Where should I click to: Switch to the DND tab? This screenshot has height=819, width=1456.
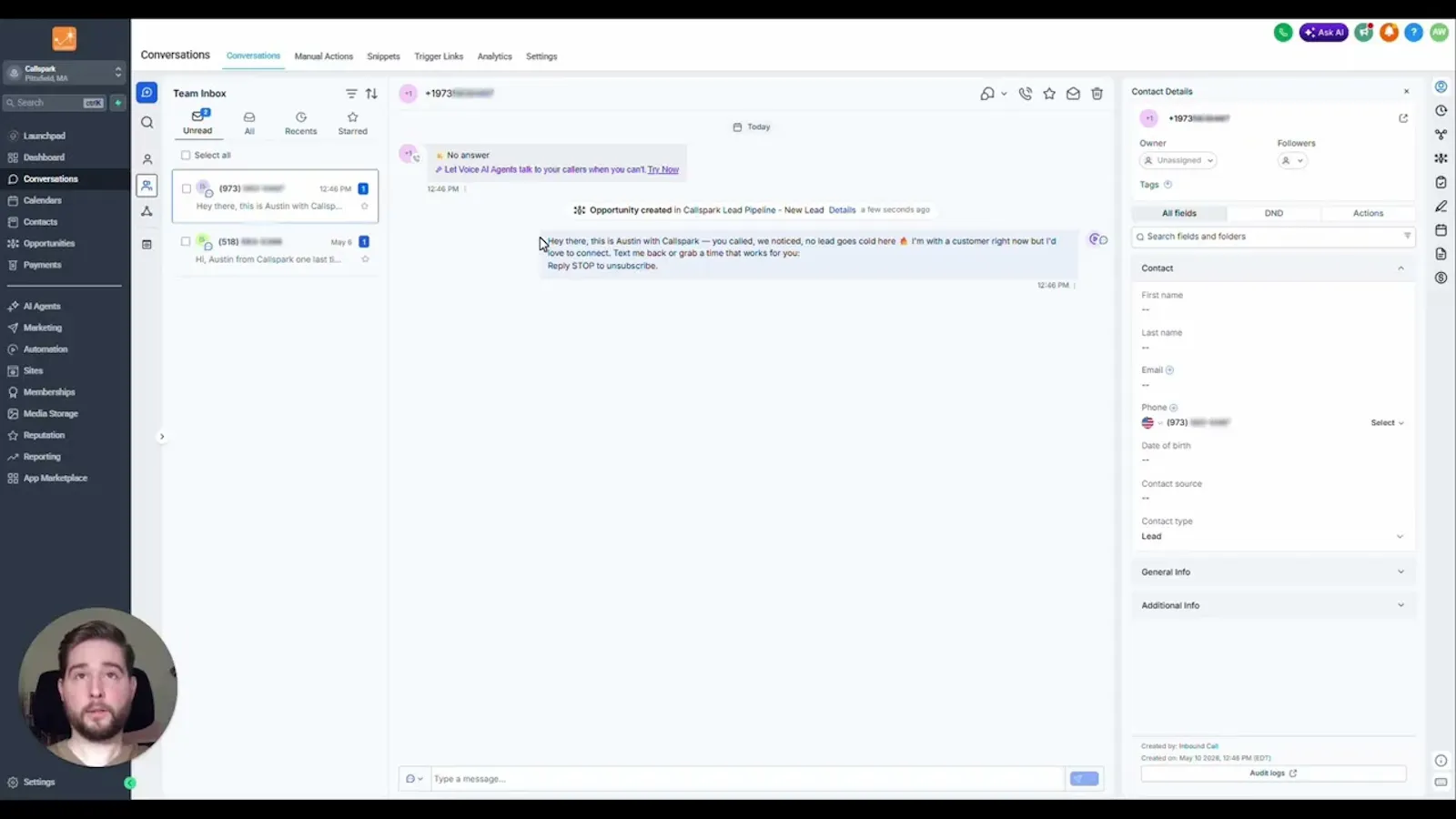point(1274,214)
